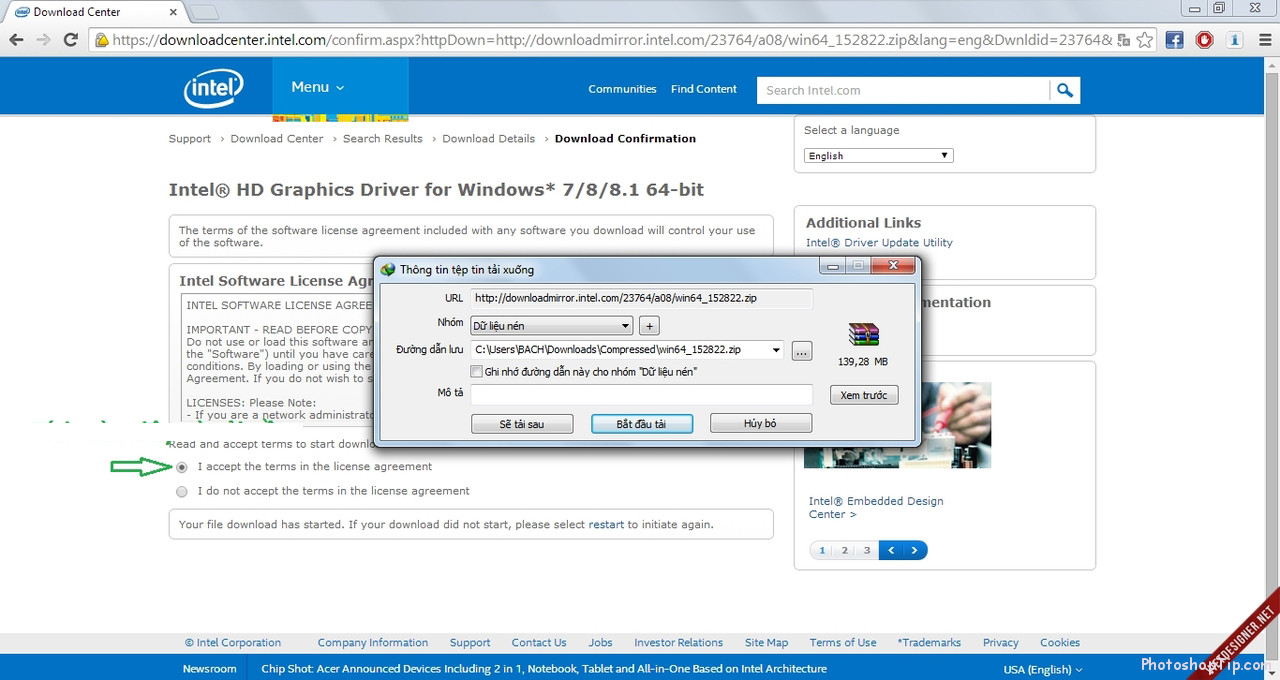Open Intel Embedded Design Center link
The height and width of the screenshot is (680, 1280).
tap(876, 508)
